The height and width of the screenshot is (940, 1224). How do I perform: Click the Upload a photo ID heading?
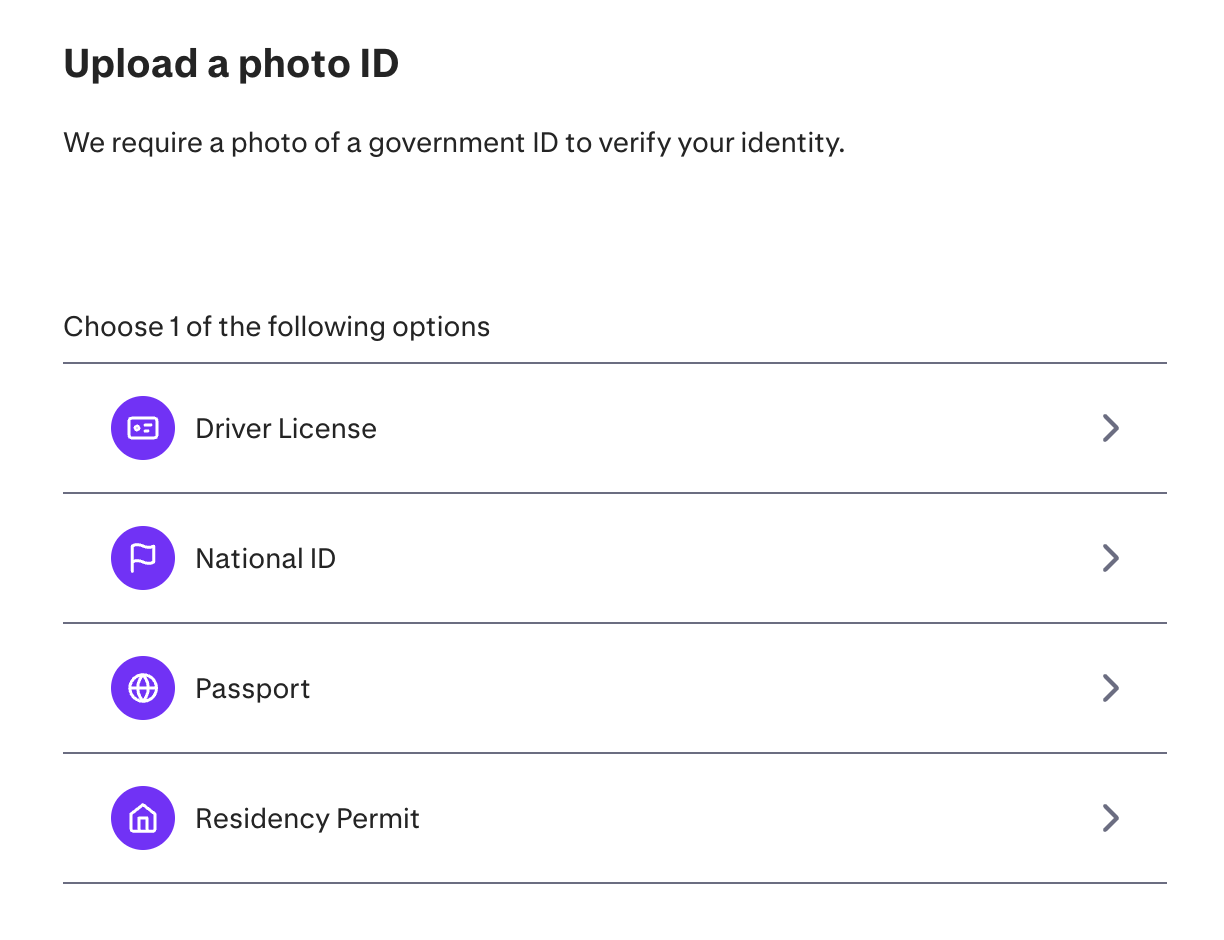tap(231, 65)
